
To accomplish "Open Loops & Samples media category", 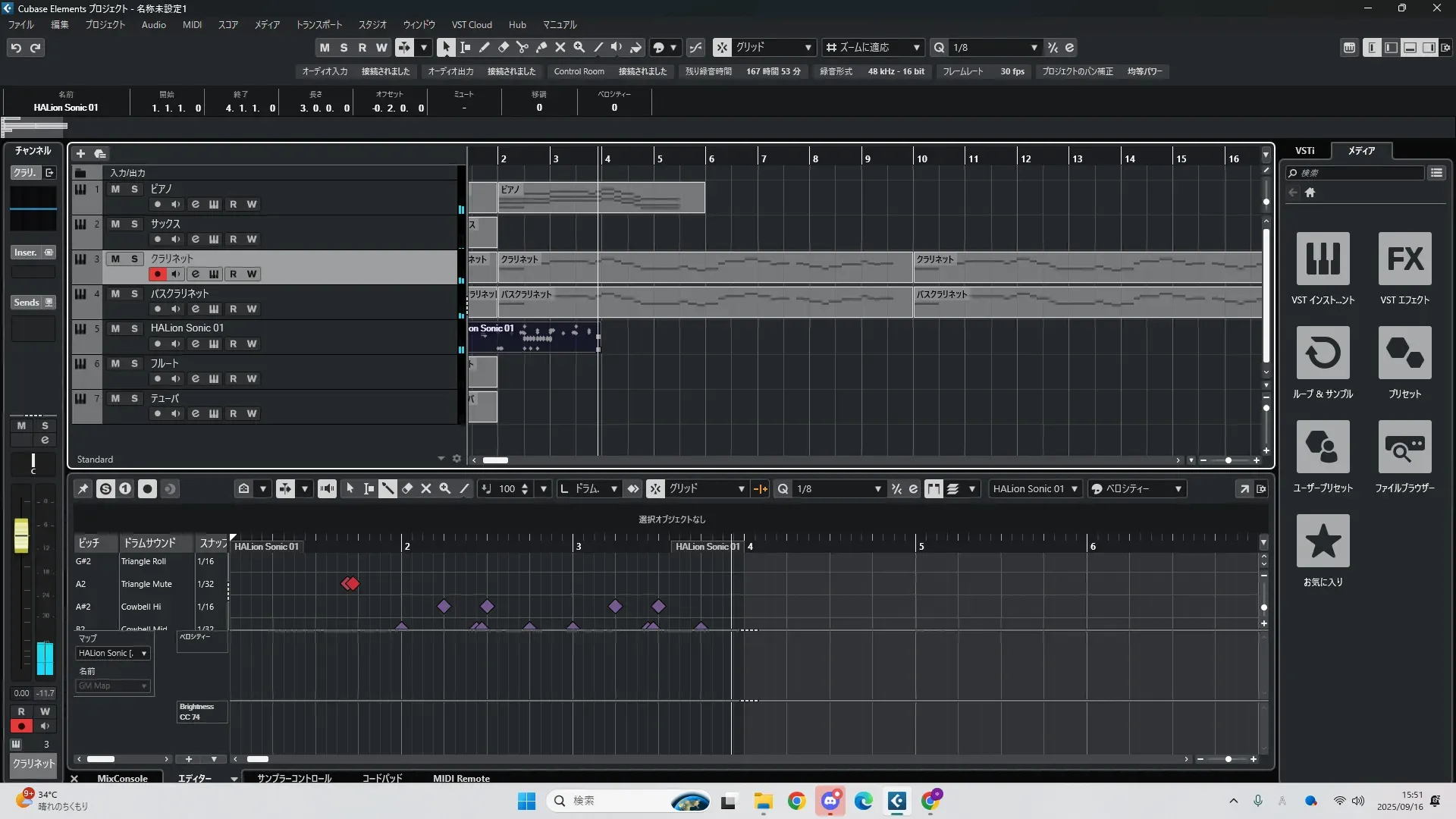I will pyautogui.click(x=1323, y=353).
